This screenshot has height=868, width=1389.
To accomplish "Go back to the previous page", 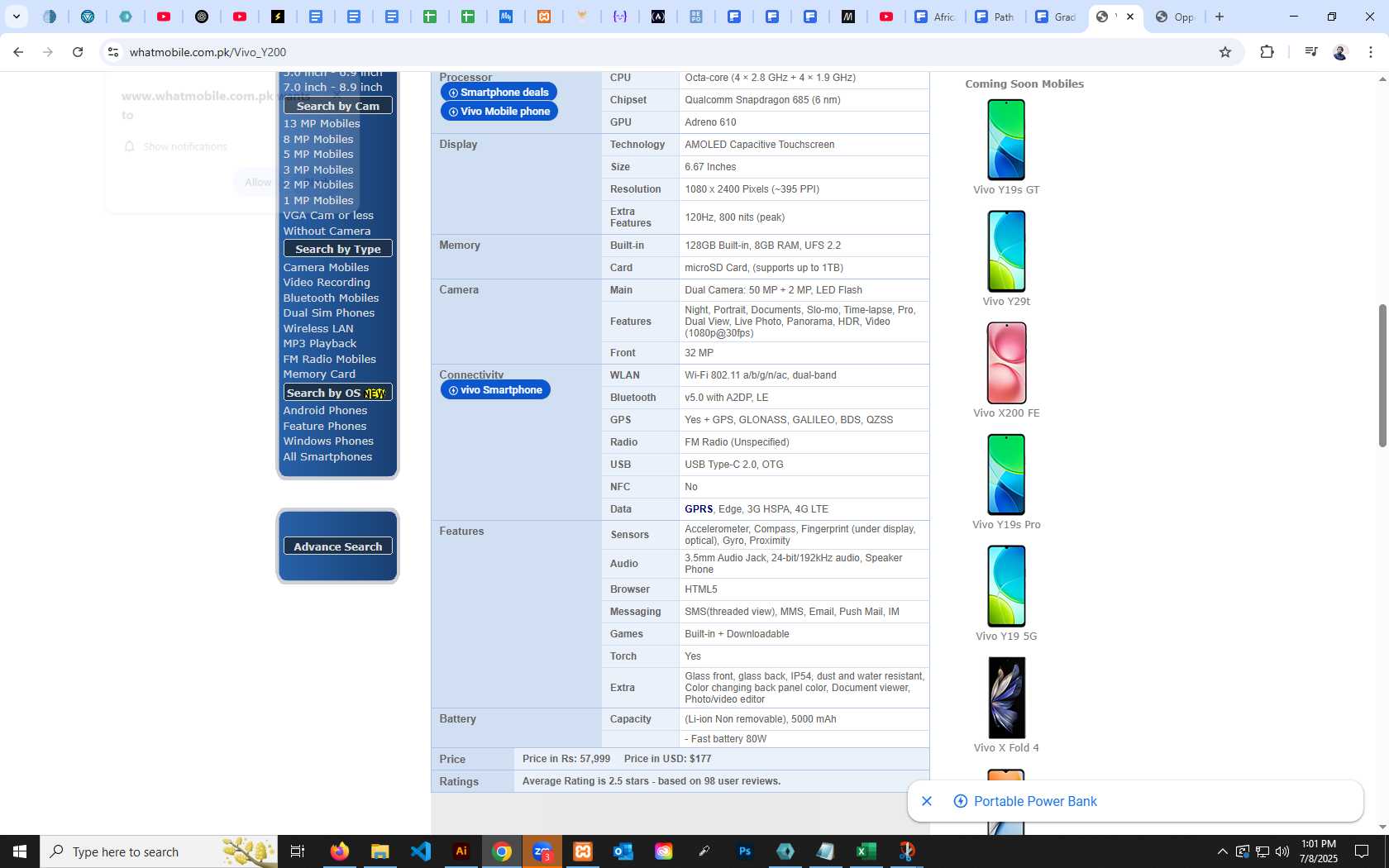I will click(18, 52).
